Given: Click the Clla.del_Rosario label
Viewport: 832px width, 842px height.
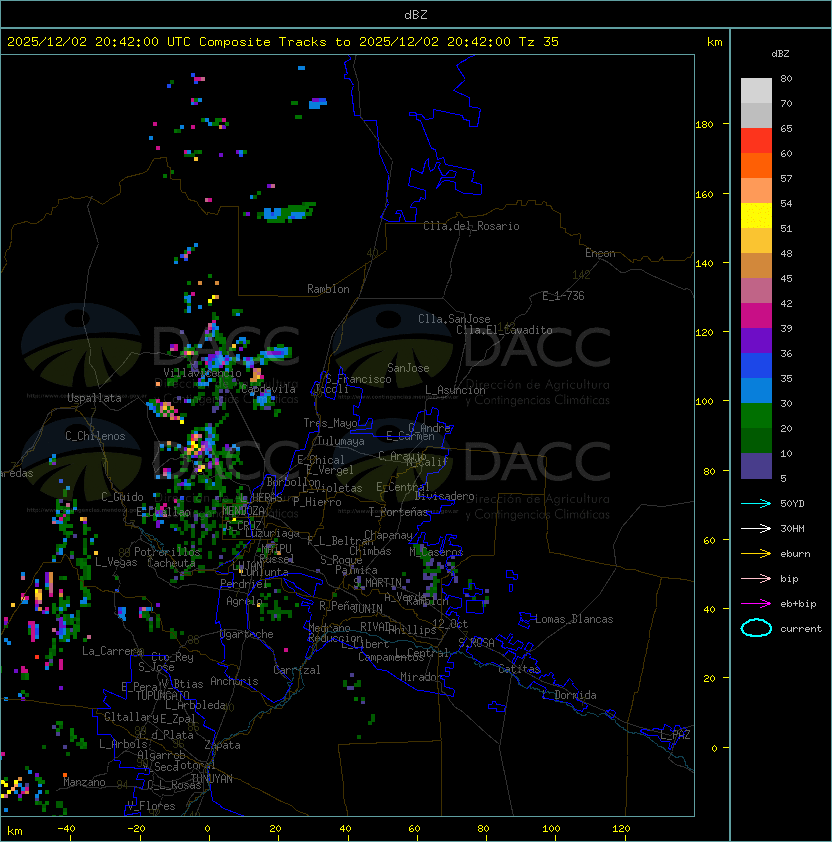Looking at the screenshot, I should [471, 226].
